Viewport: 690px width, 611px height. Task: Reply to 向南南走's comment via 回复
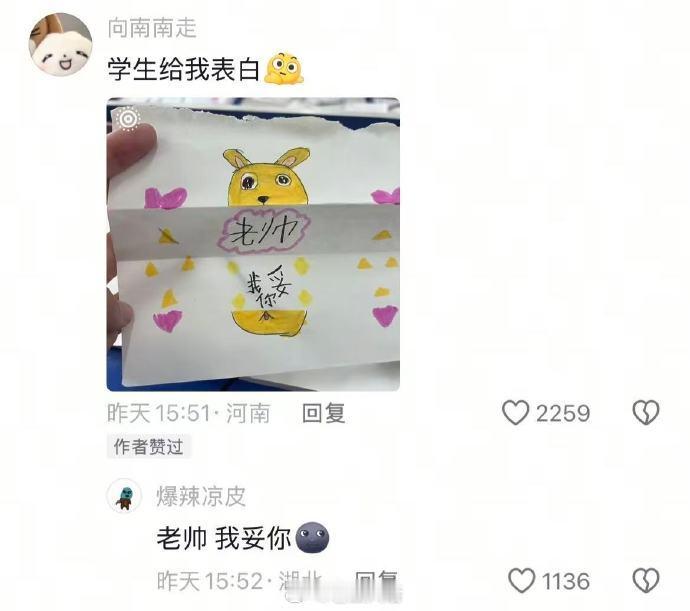coord(323,413)
